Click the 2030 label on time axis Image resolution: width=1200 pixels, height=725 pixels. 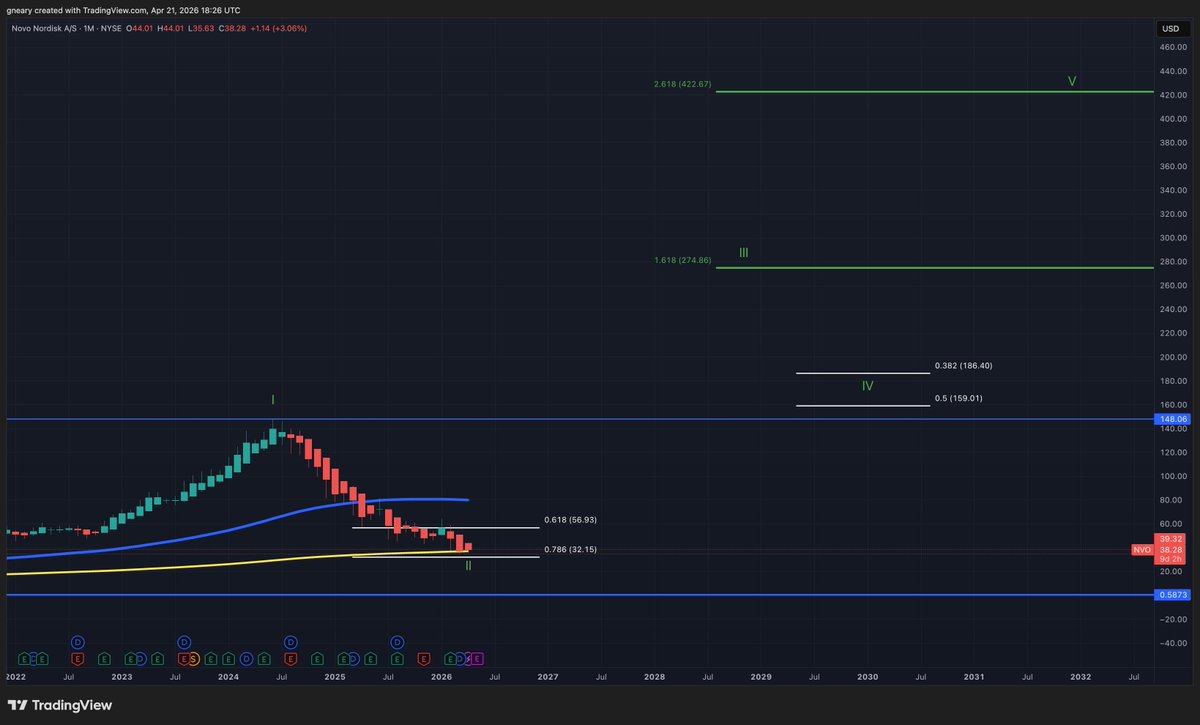click(867, 677)
